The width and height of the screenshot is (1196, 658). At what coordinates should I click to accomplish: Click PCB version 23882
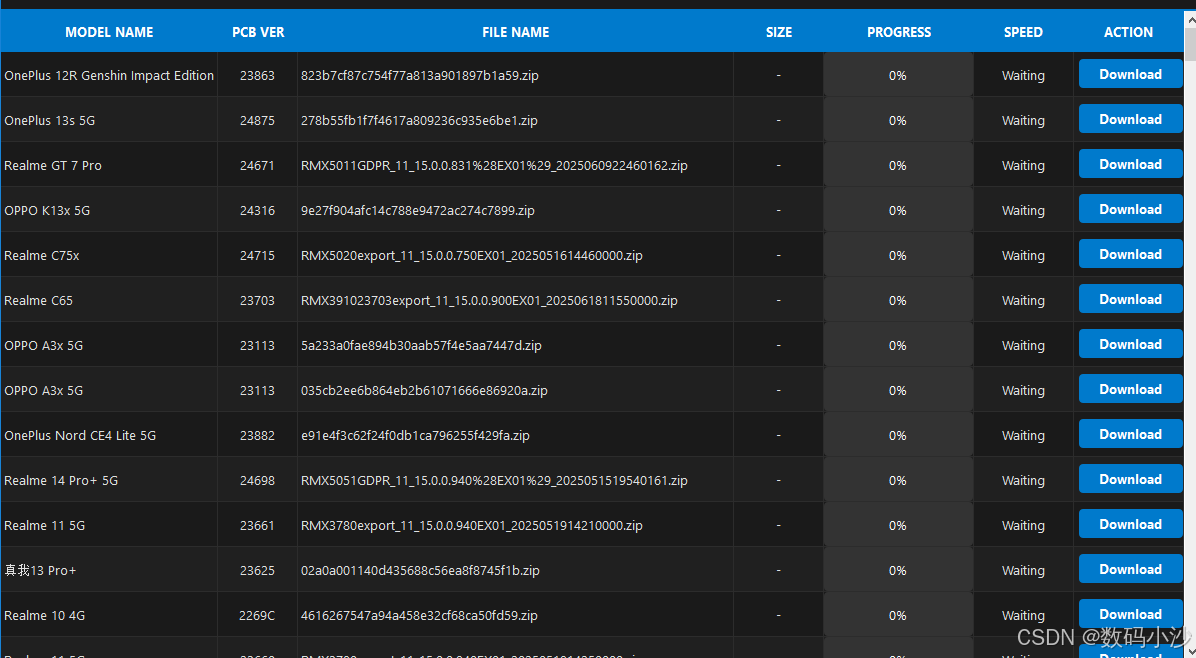tap(257, 435)
